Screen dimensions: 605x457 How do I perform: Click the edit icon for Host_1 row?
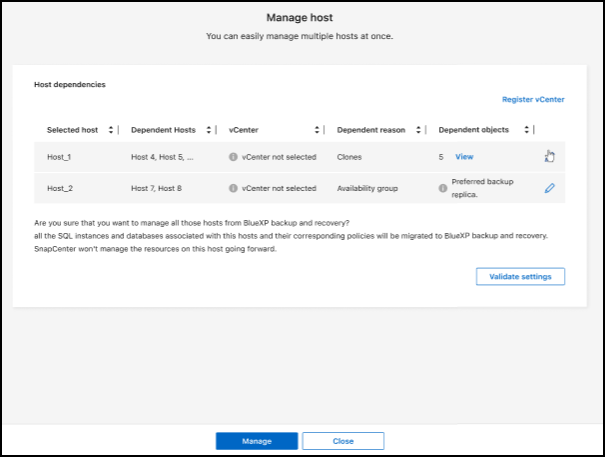tap(549, 156)
